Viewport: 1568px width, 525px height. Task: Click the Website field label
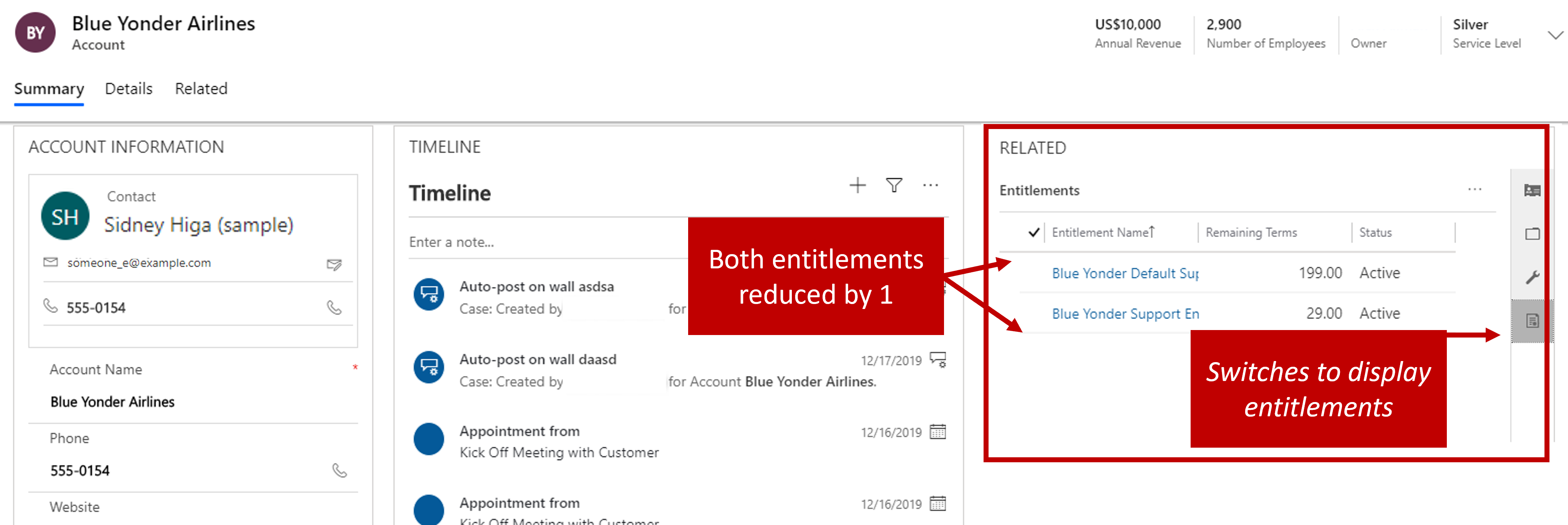coord(74,507)
